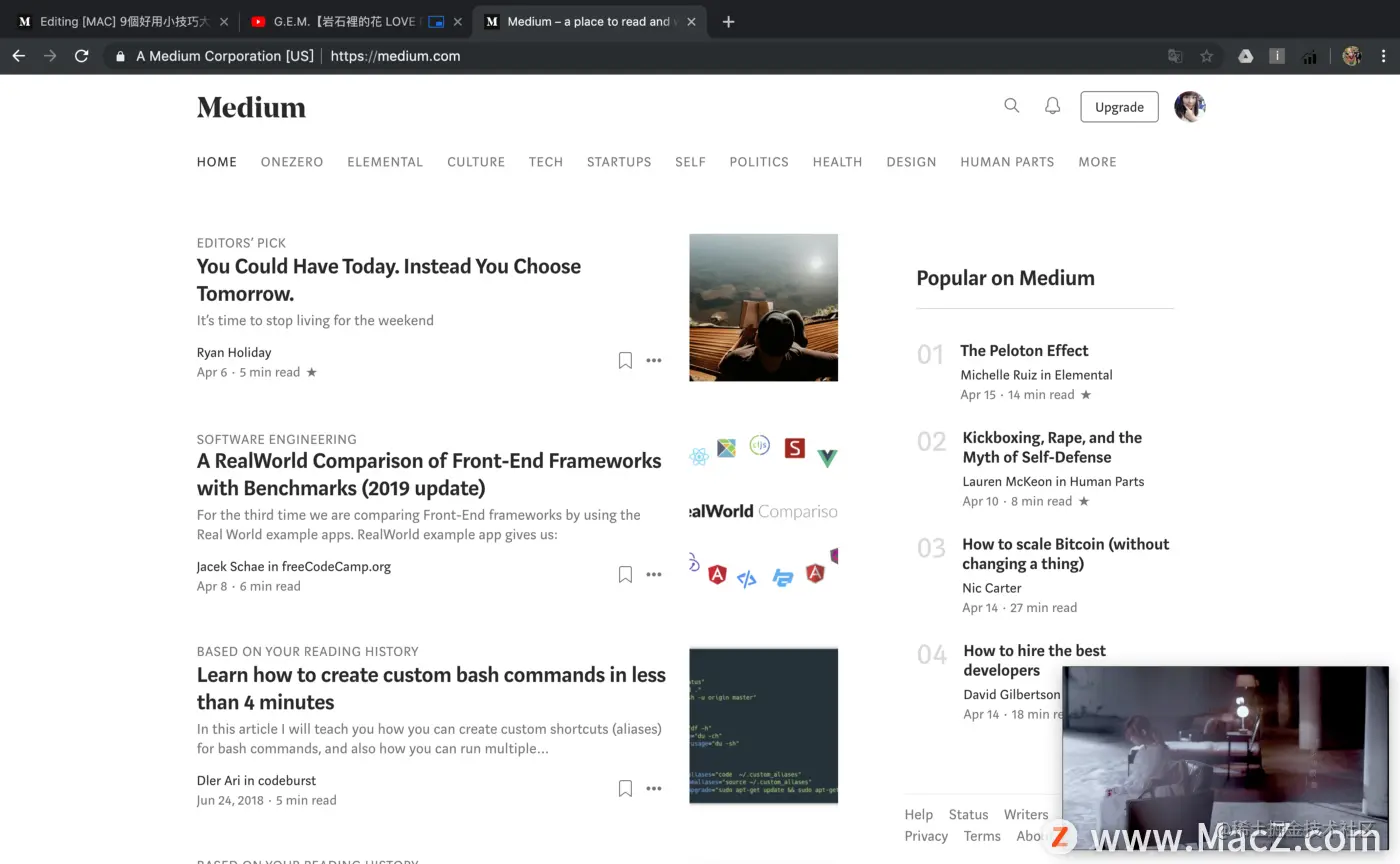Click the bash code article thumbnail

(x=764, y=726)
